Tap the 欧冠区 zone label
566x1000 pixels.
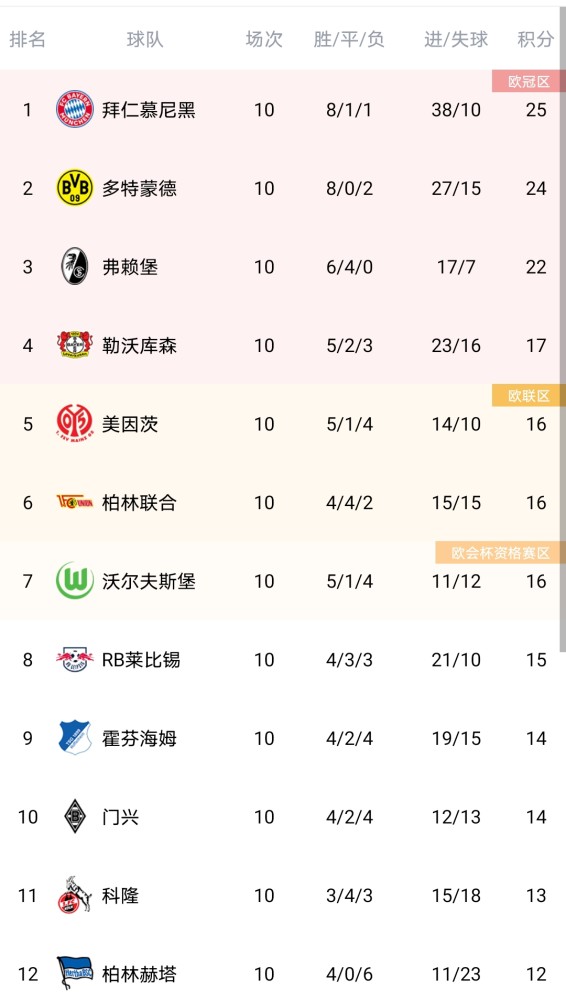coord(528,82)
